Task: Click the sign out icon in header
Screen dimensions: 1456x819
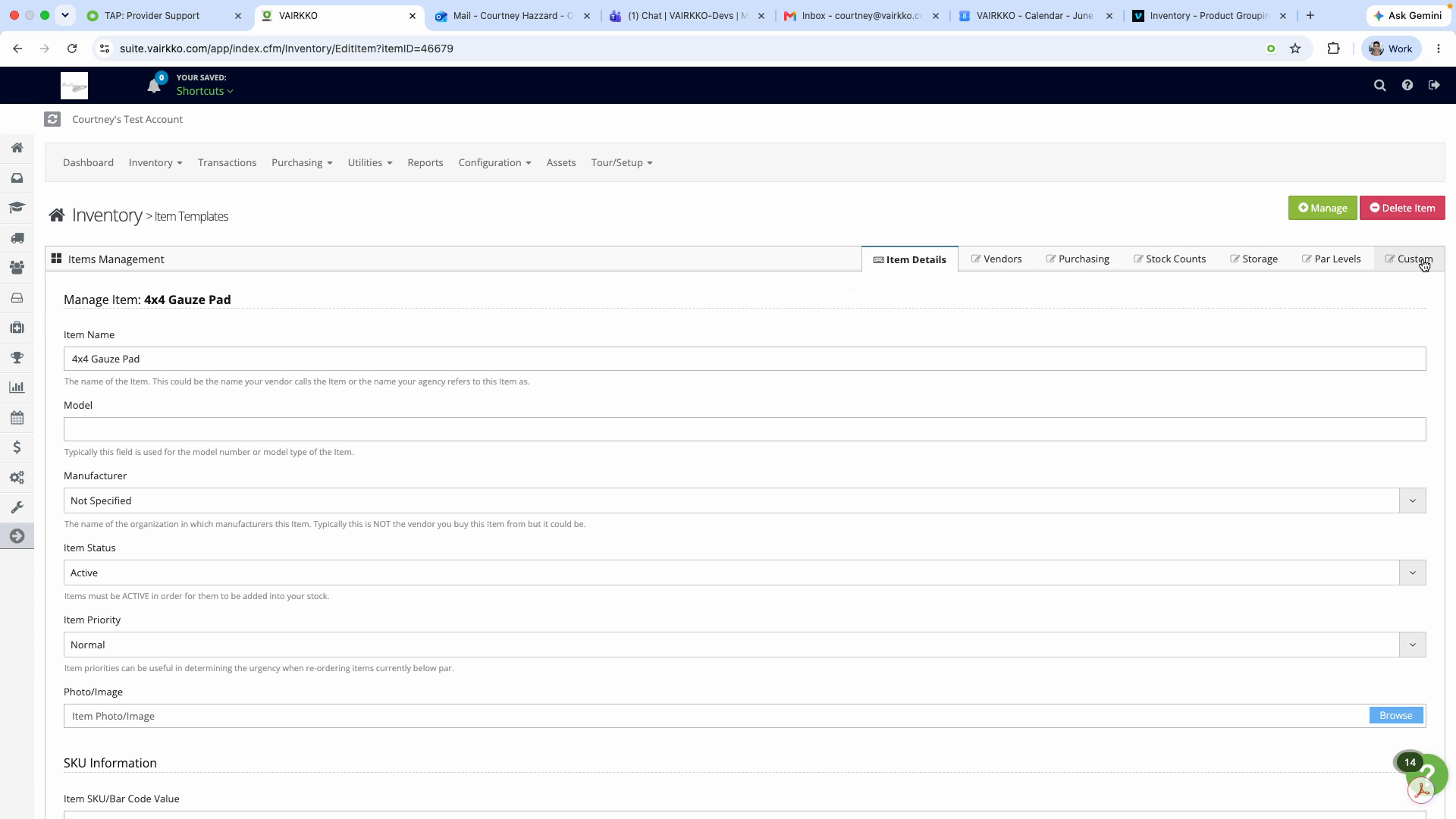Action: coord(1434,86)
